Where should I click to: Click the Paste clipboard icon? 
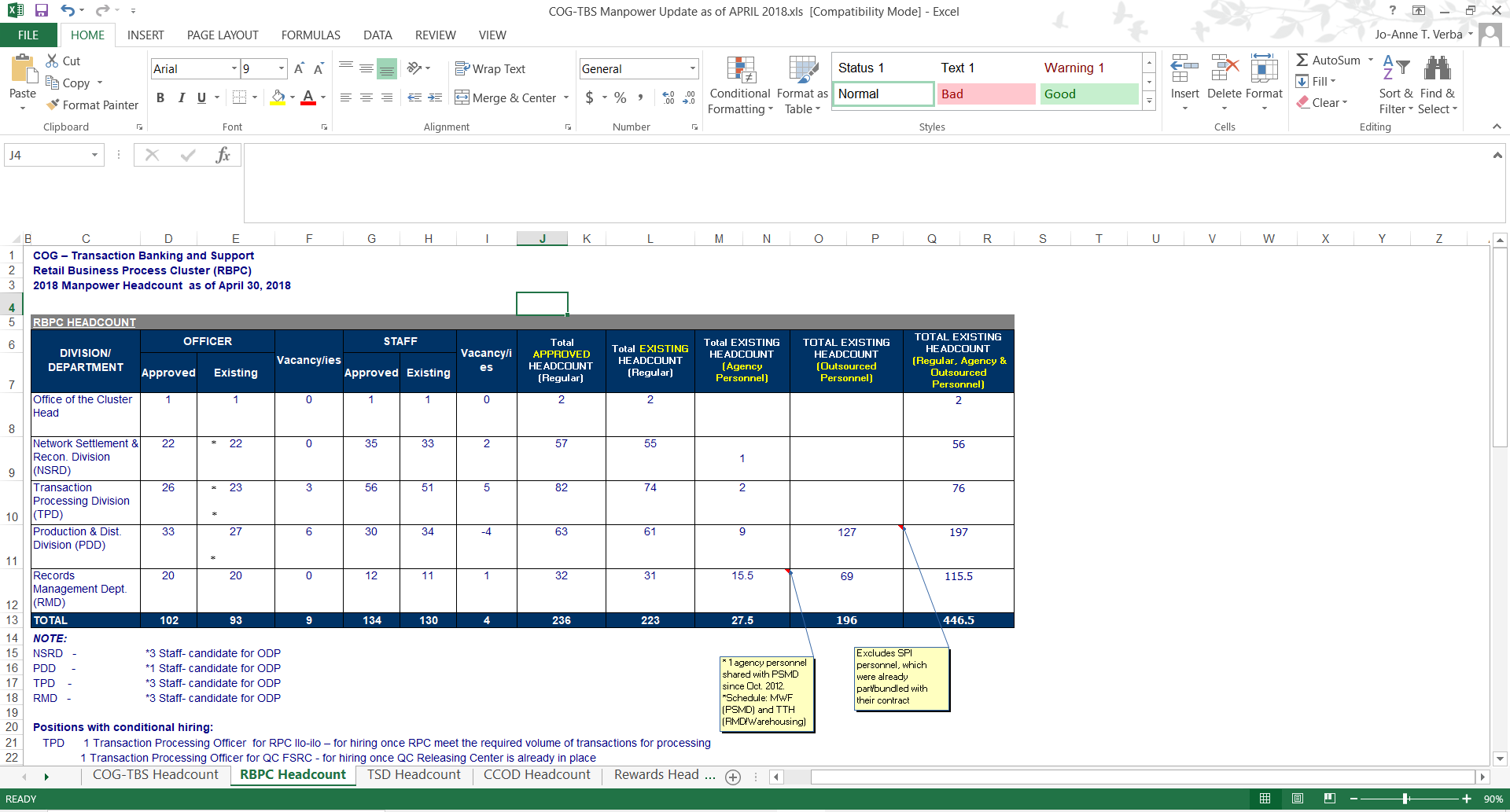tap(23, 71)
